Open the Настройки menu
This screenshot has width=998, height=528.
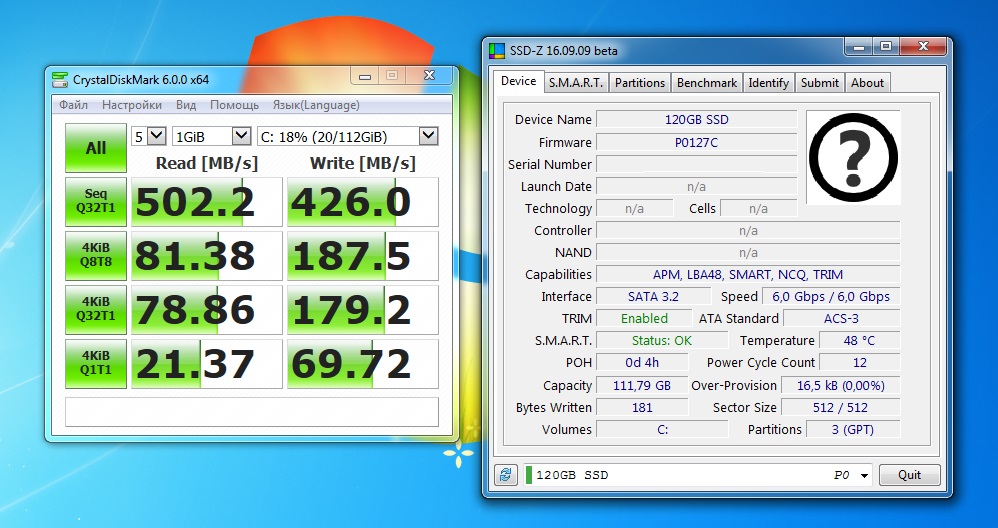[x=132, y=105]
